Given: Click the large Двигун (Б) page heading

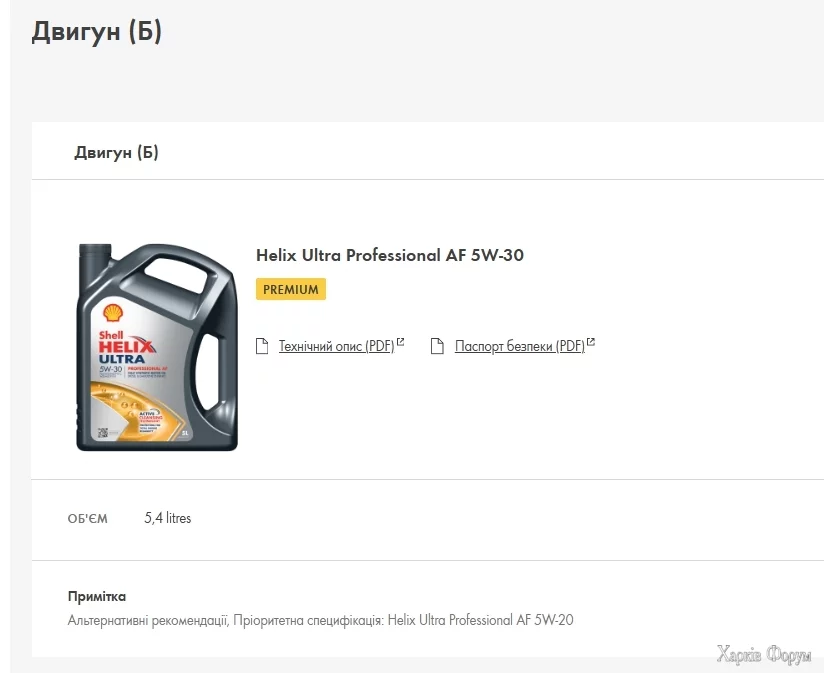Looking at the screenshot, I should pos(97,32).
